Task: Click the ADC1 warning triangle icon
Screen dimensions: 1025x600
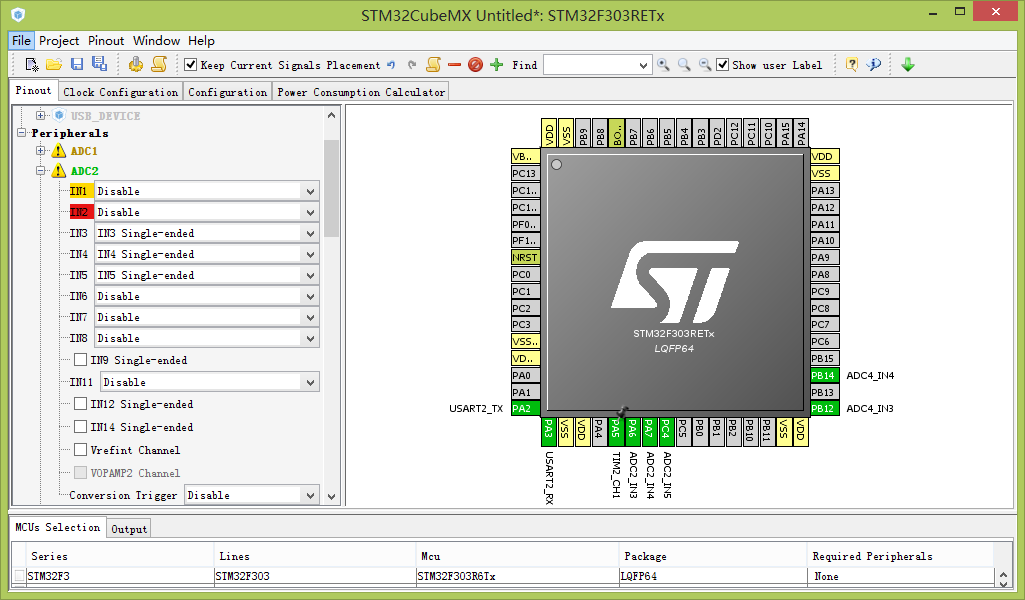Action: pyautogui.click(x=59, y=151)
